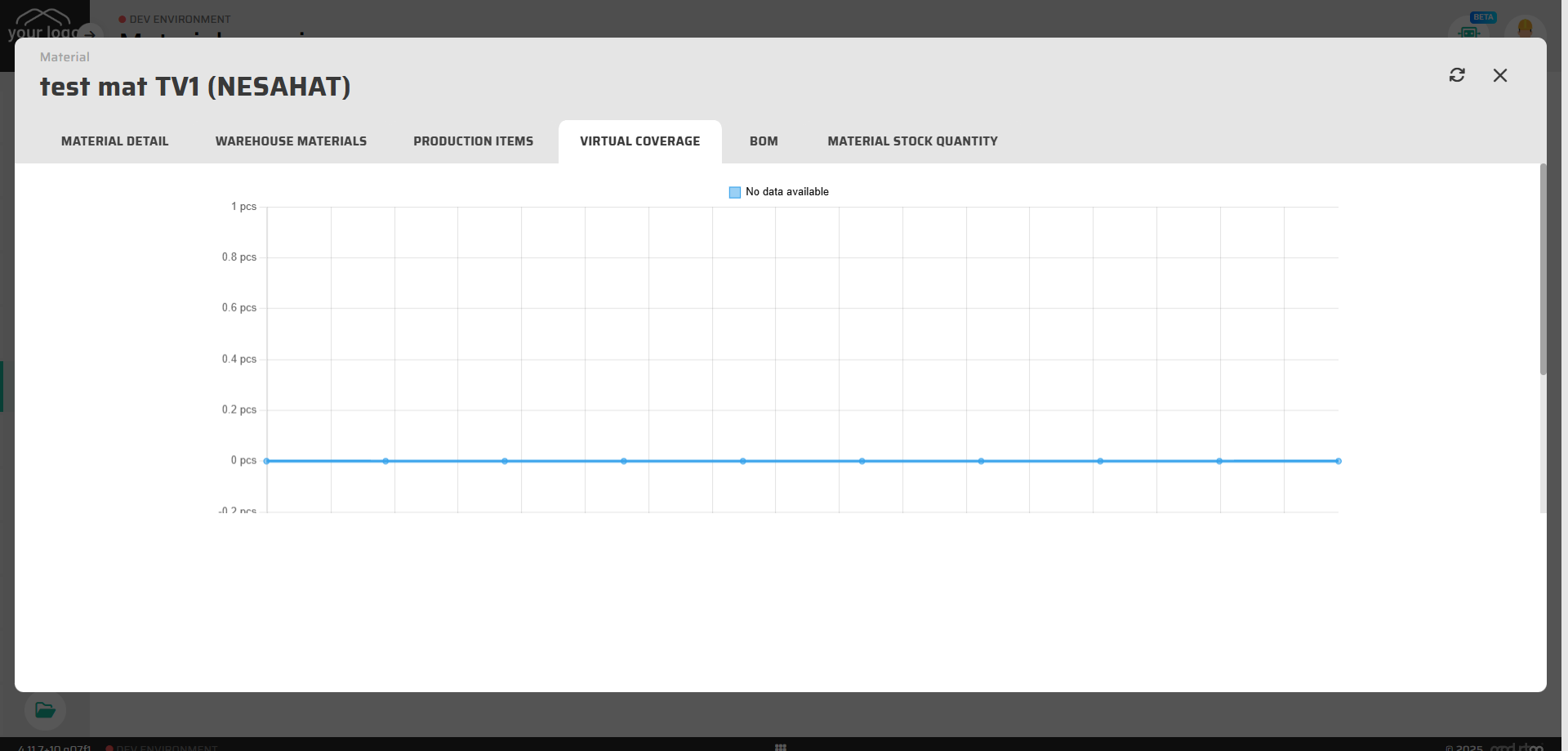This screenshot has height=751, width=1568.
Task: Go to the Production Items tab
Action: [x=473, y=141]
